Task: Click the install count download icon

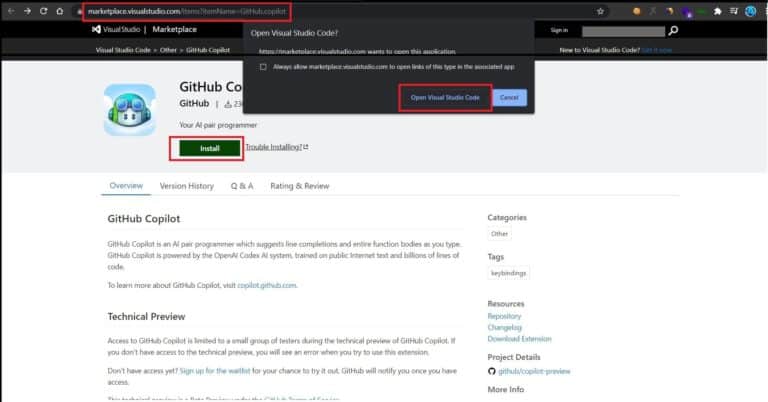Action: point(228,104)
